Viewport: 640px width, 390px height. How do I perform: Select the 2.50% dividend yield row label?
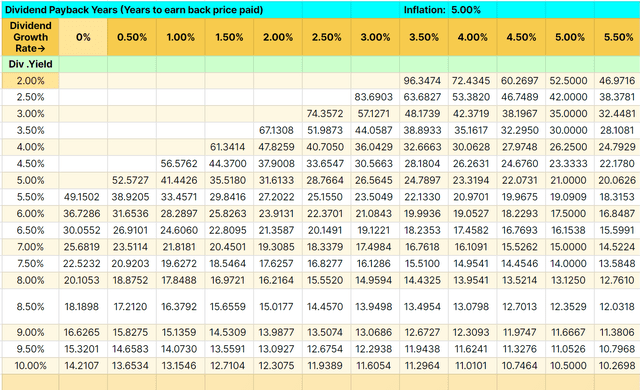click(31, 97)
